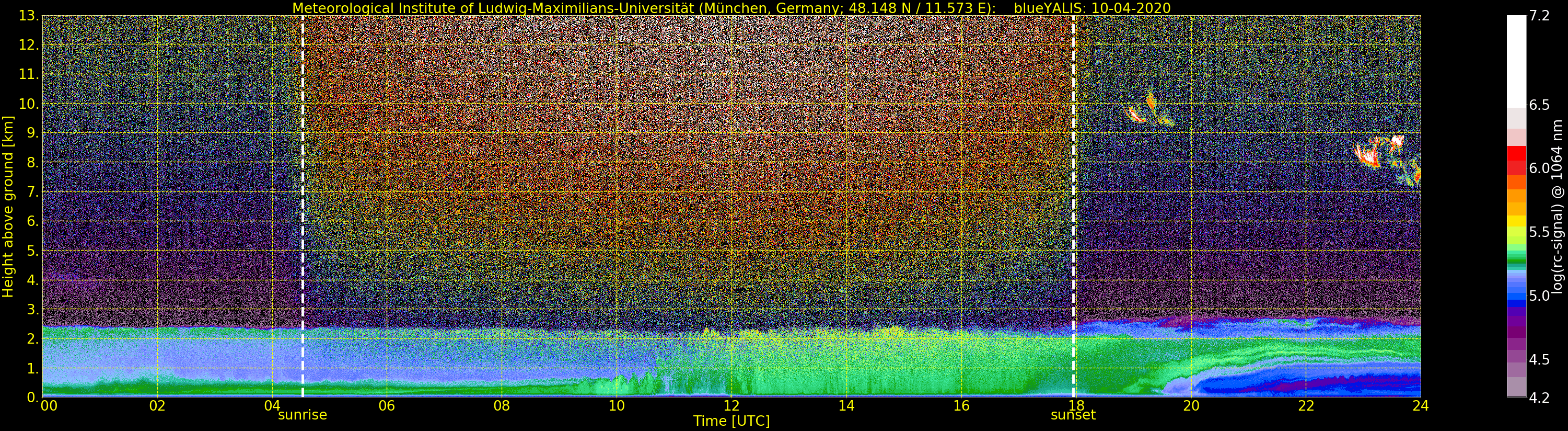
Task: Click the x-axis tick label 16
Action: tap(961, 406)
